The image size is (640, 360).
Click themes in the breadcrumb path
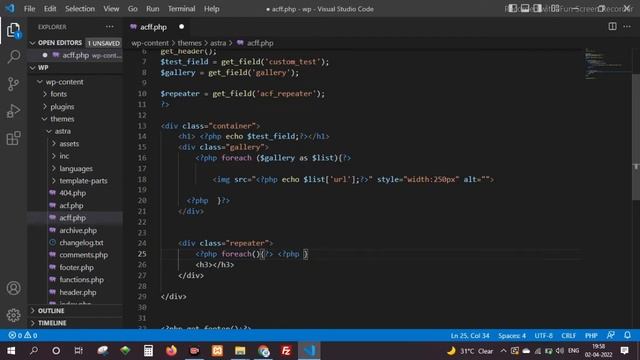[189, 43]
